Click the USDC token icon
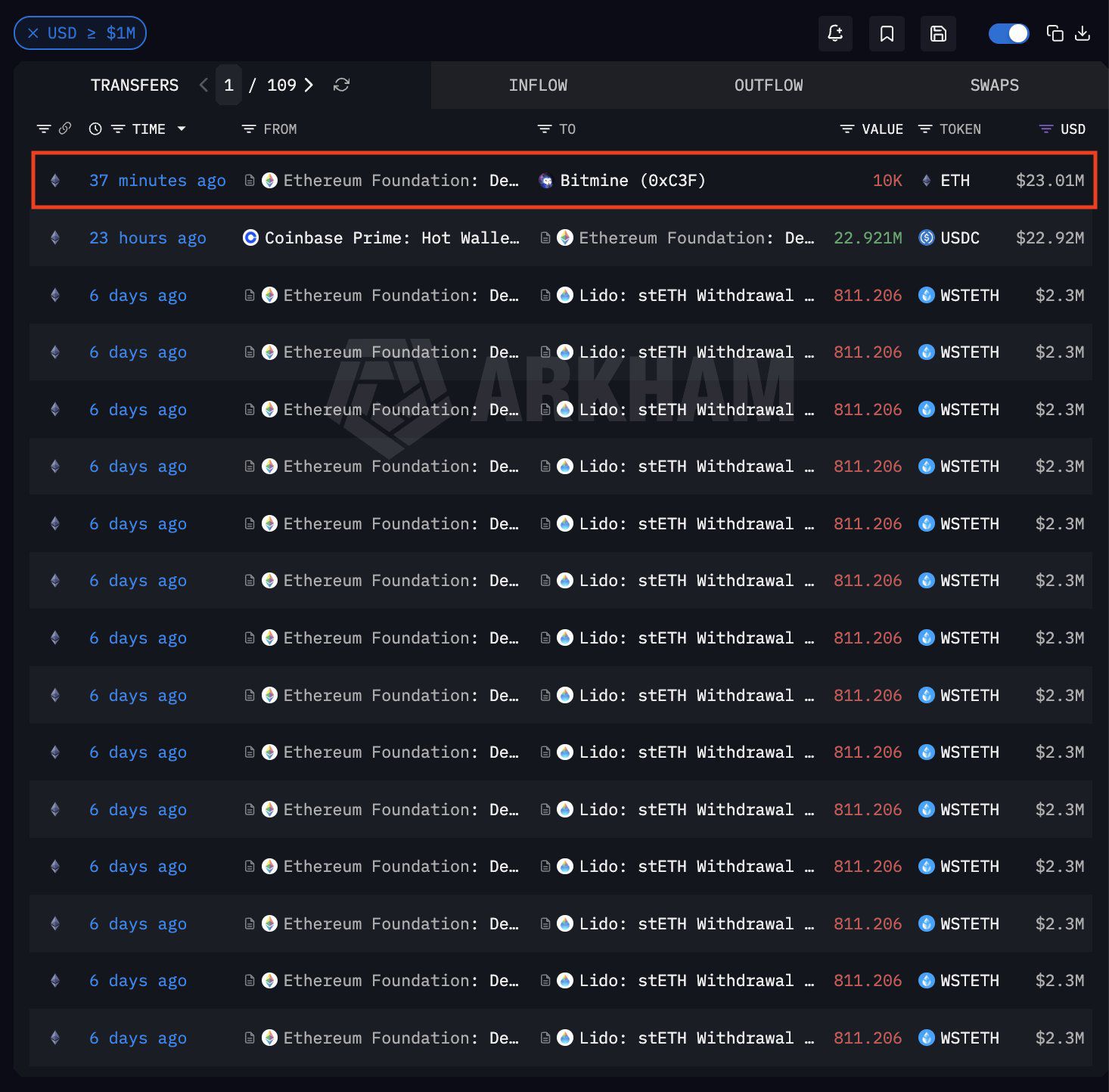Viewport: 1109px width, 1092px height. (927, 238)
